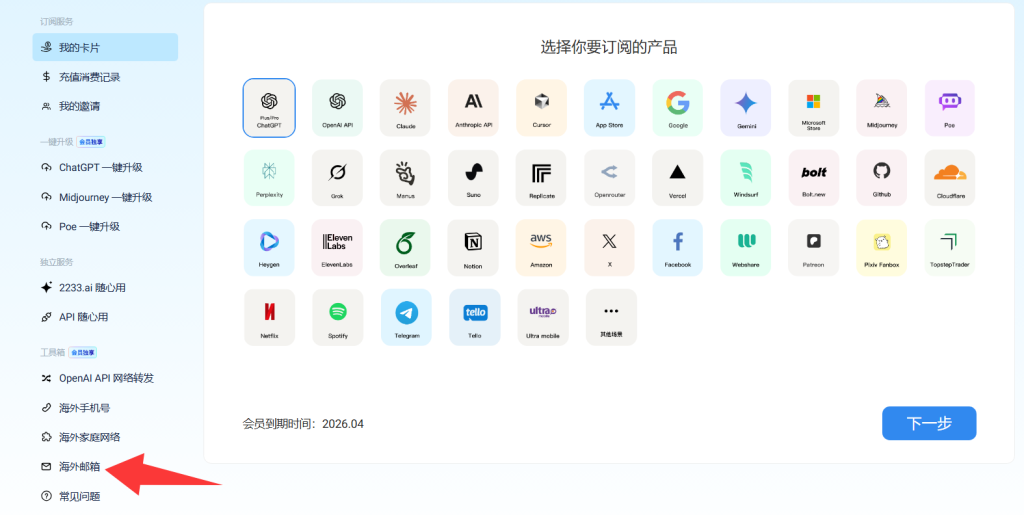Select the TopstepTrader product card

(950, 247)
